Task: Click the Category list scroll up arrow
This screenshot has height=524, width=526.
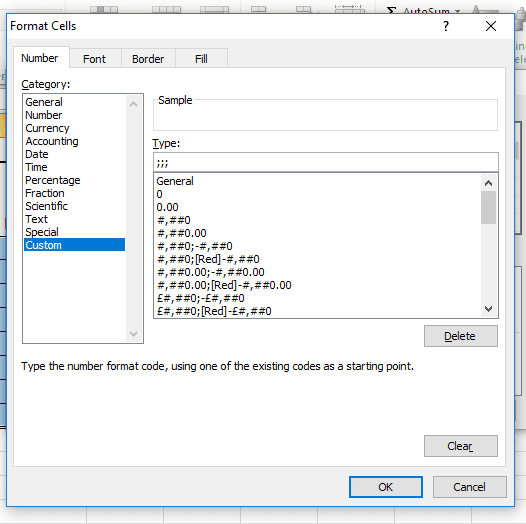Action: pos(134,104)
